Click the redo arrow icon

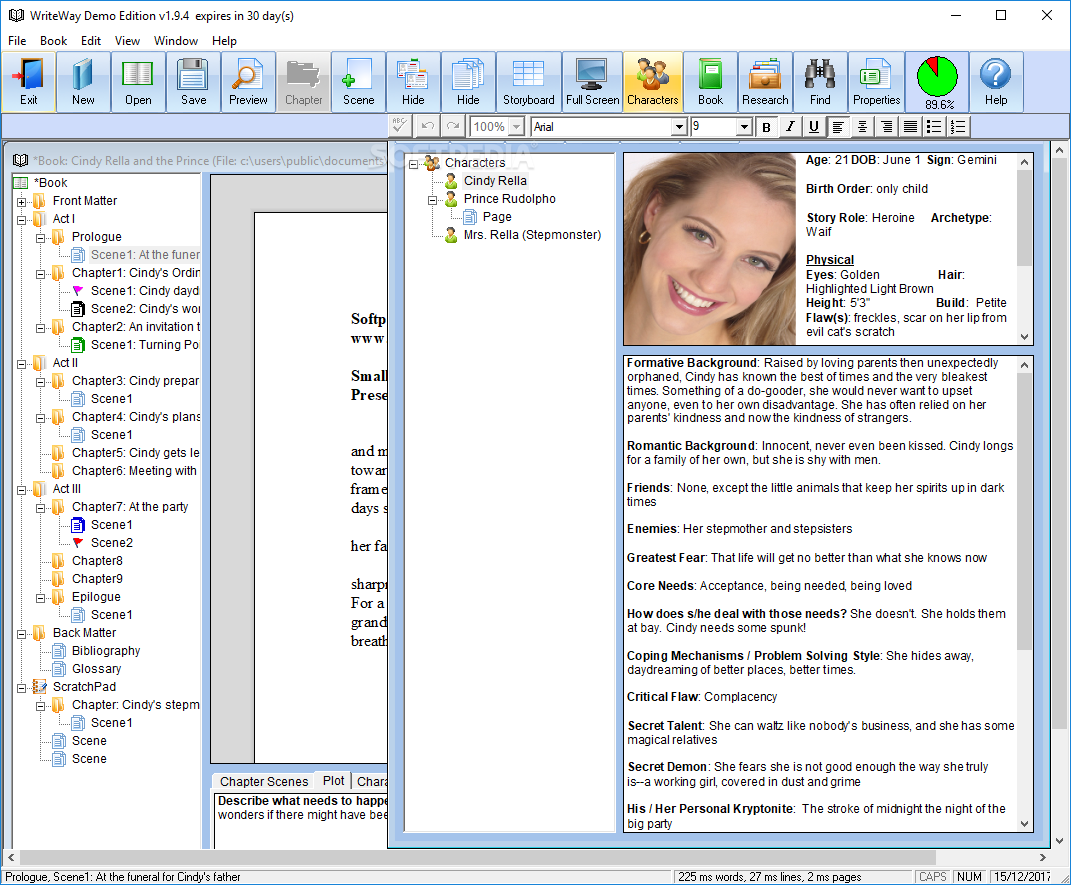[452, 126]
